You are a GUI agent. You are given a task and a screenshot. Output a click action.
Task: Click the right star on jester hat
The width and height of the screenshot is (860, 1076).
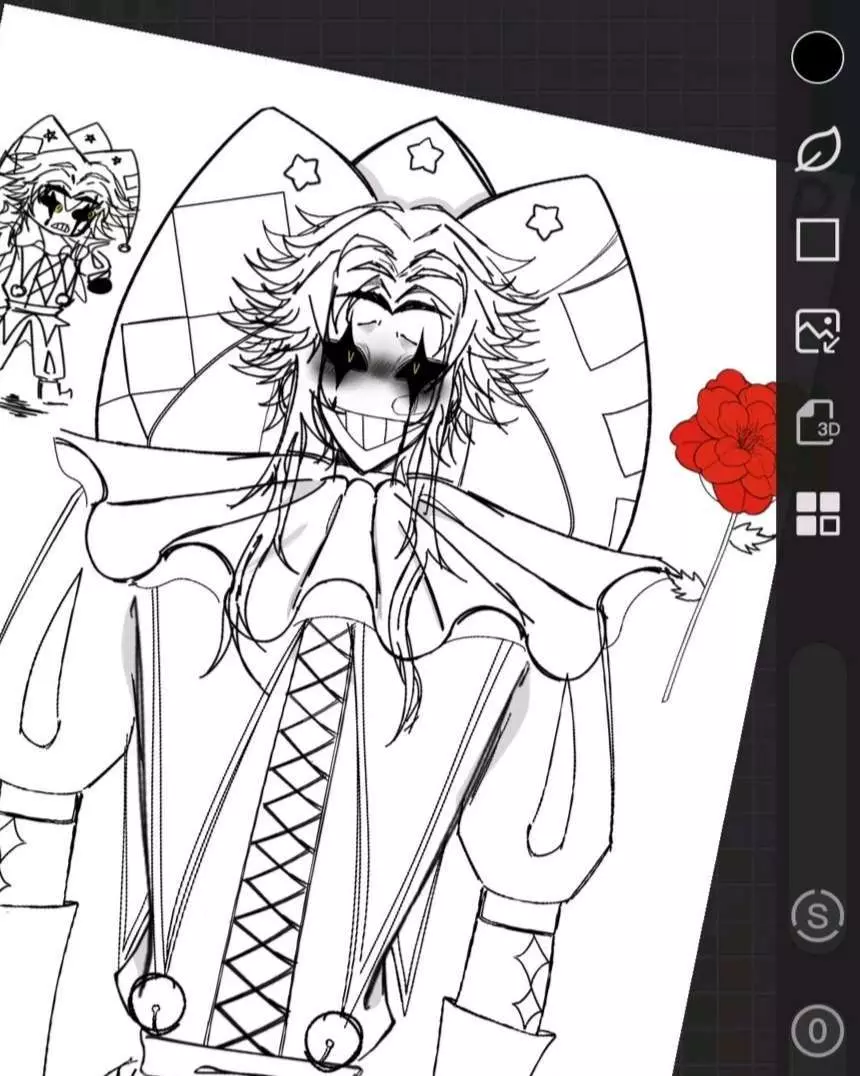tap(544, 221)
